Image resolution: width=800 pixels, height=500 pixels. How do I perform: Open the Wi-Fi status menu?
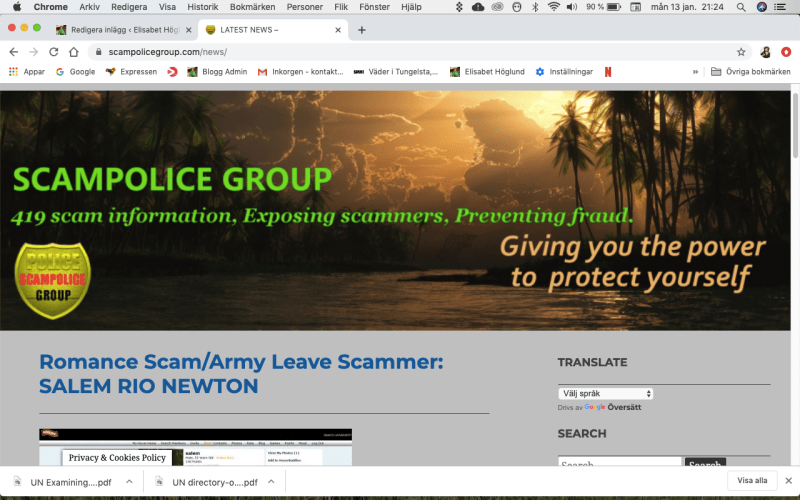click(x=554, y=7)
